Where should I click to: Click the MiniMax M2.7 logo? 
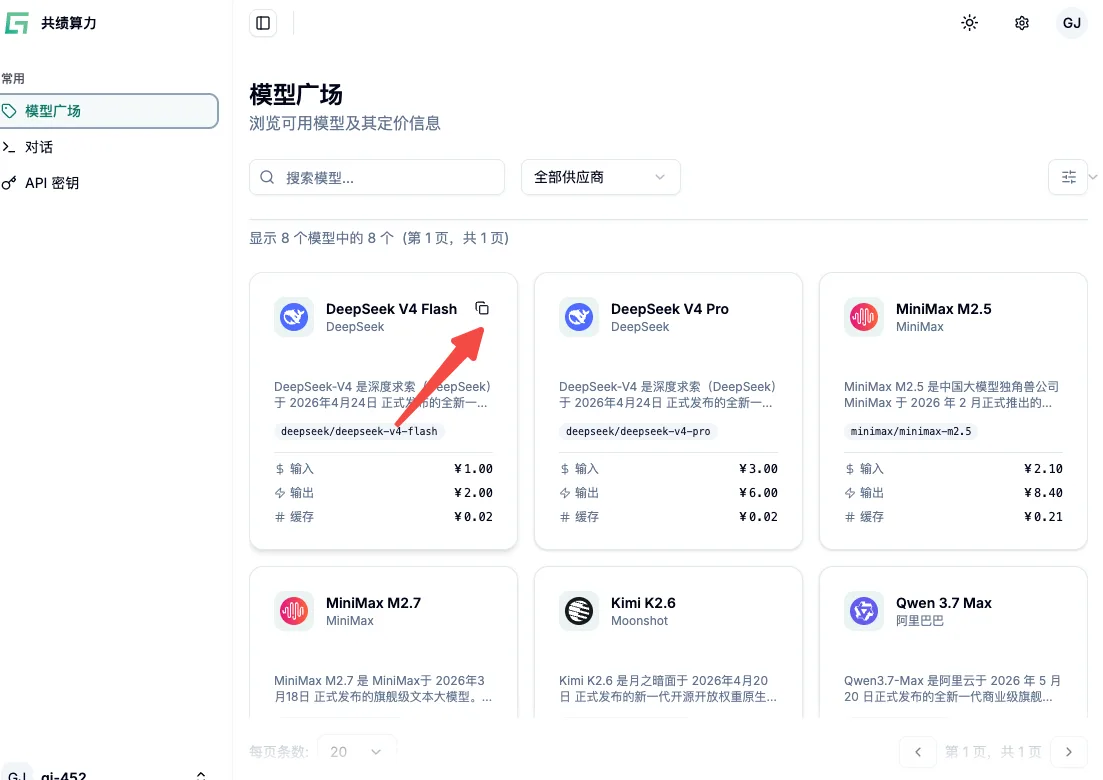pyautogui.click(x=294, y=611)
